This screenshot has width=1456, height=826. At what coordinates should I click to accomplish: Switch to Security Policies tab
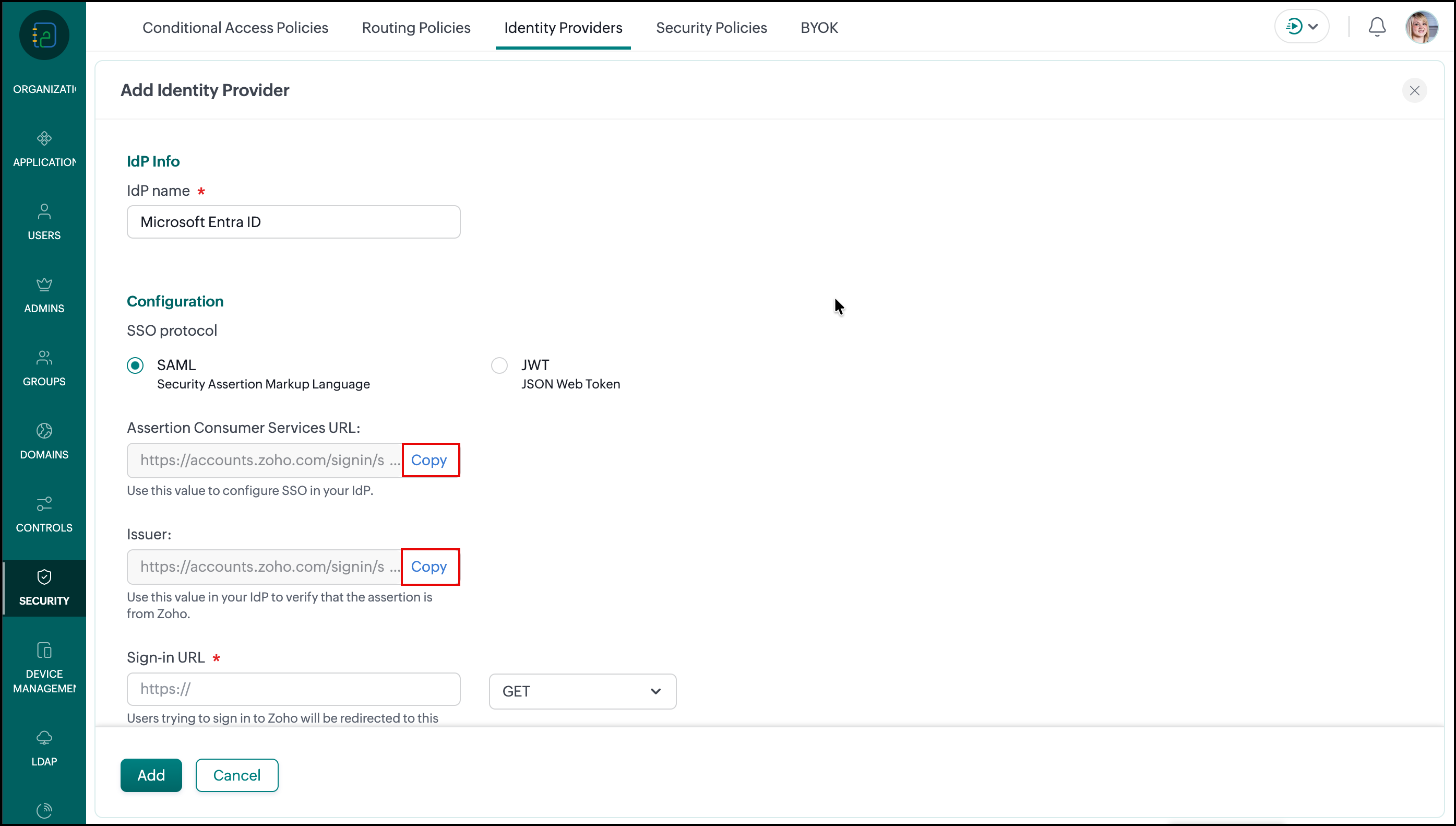coord(711,27)
